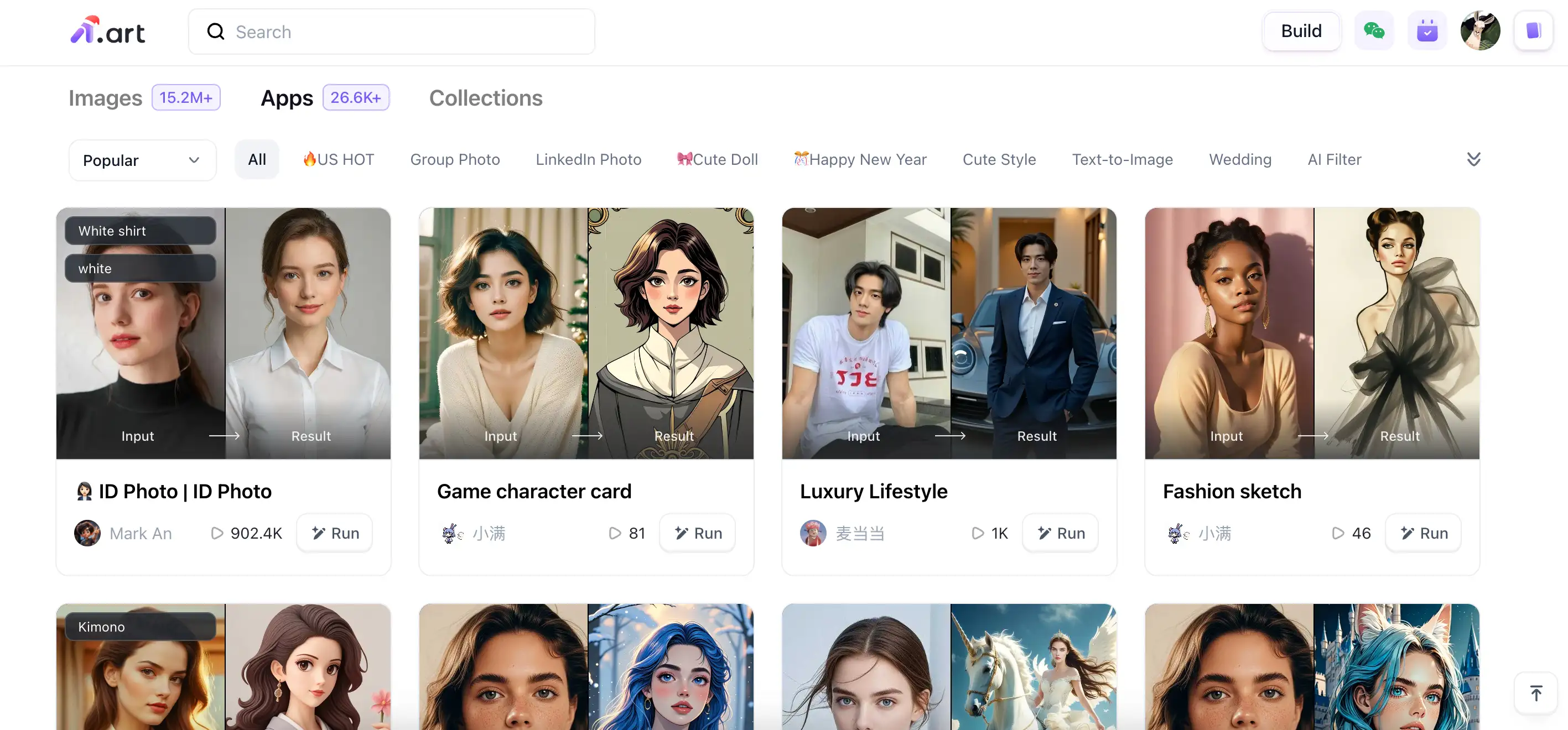Open the WeChat icon
This screenshot has width=1568, height=730.
coord(1374,31)
